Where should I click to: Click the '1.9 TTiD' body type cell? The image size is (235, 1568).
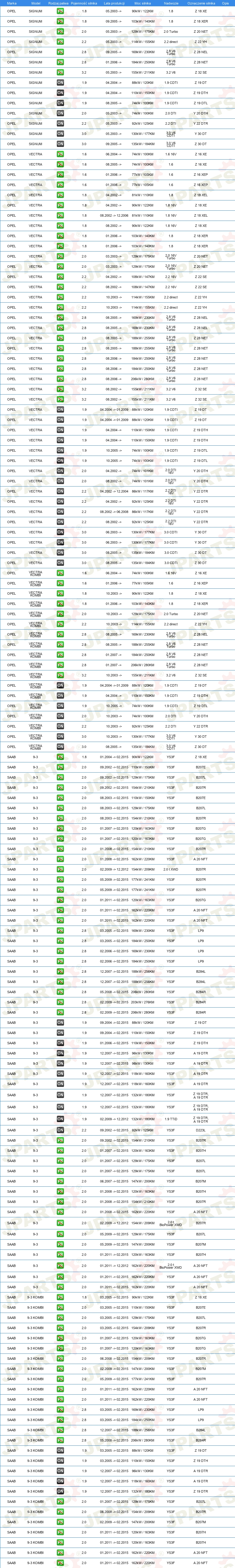pos(171,1119)
